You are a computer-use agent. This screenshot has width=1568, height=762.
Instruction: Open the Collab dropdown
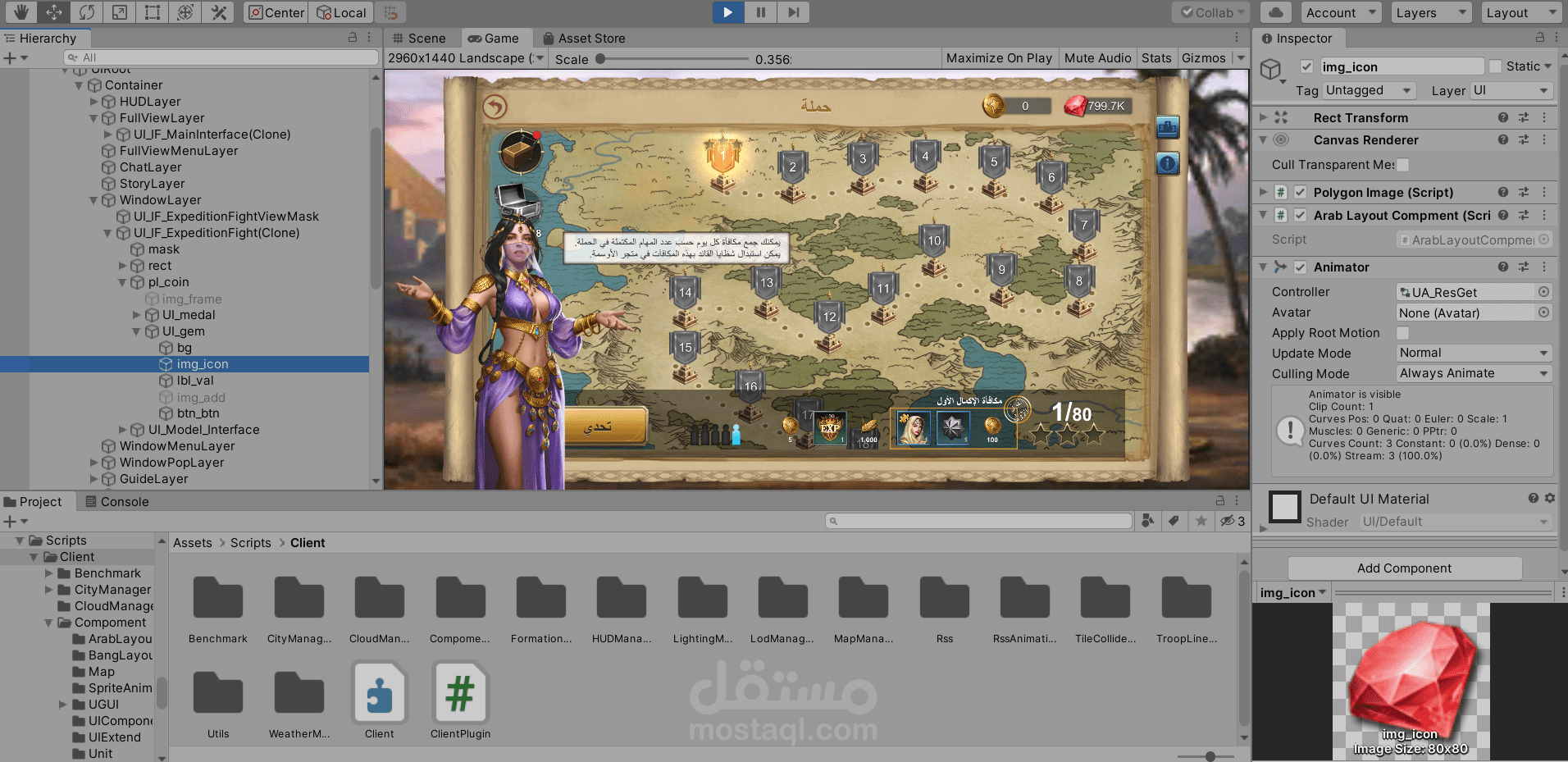click(1212, 12)
